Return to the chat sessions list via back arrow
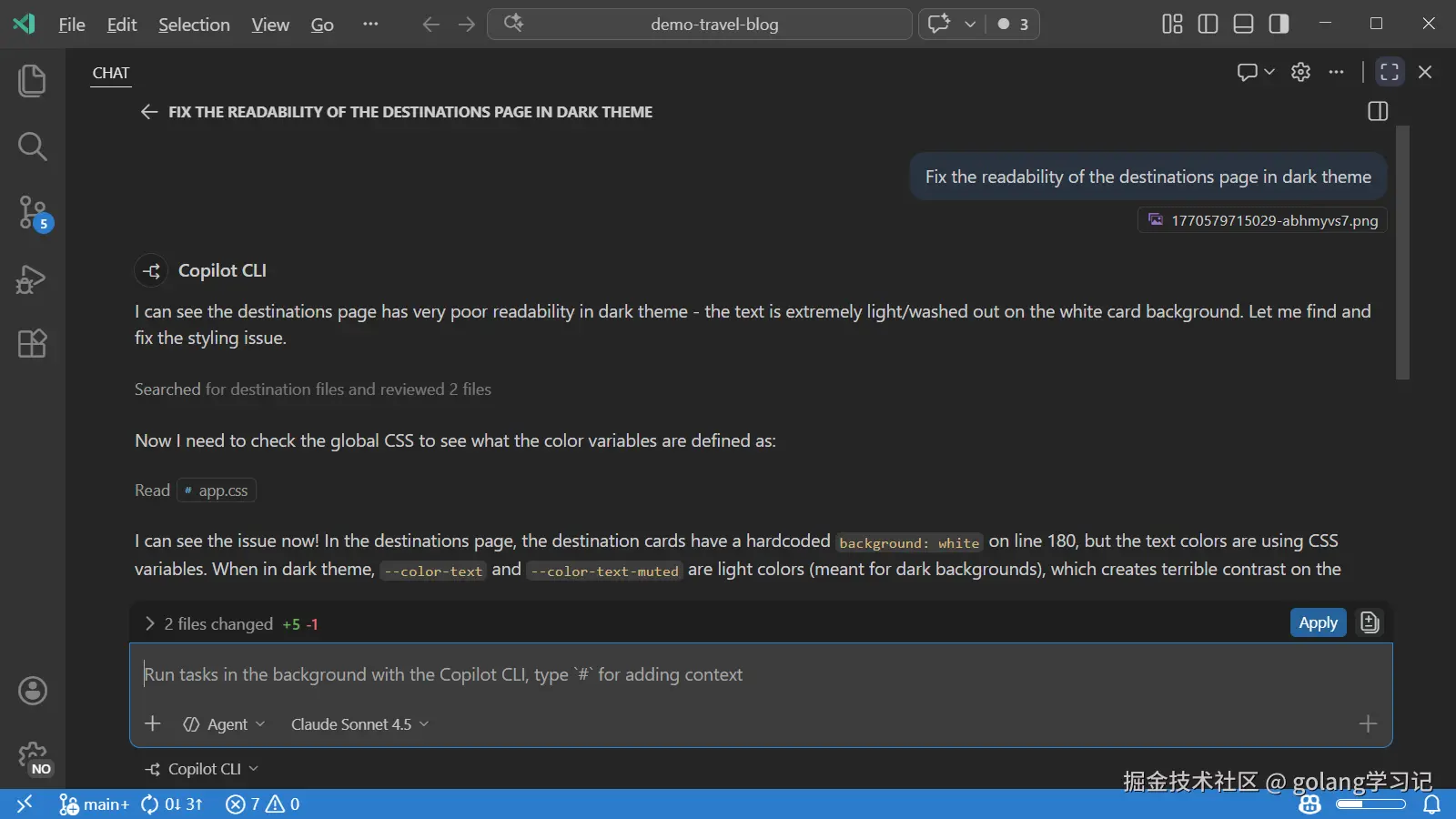The width and height of the screenshot is (1456, 819). coord(149,112)
